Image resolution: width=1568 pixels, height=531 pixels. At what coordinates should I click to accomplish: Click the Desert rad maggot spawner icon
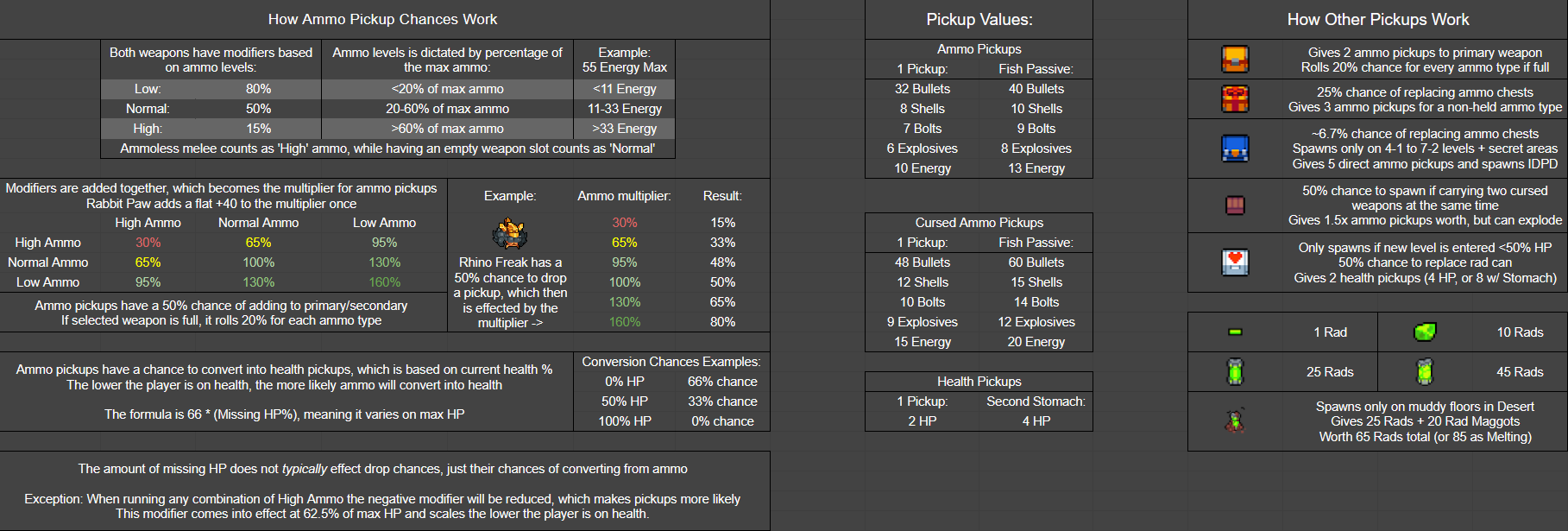coord(1235,421)
